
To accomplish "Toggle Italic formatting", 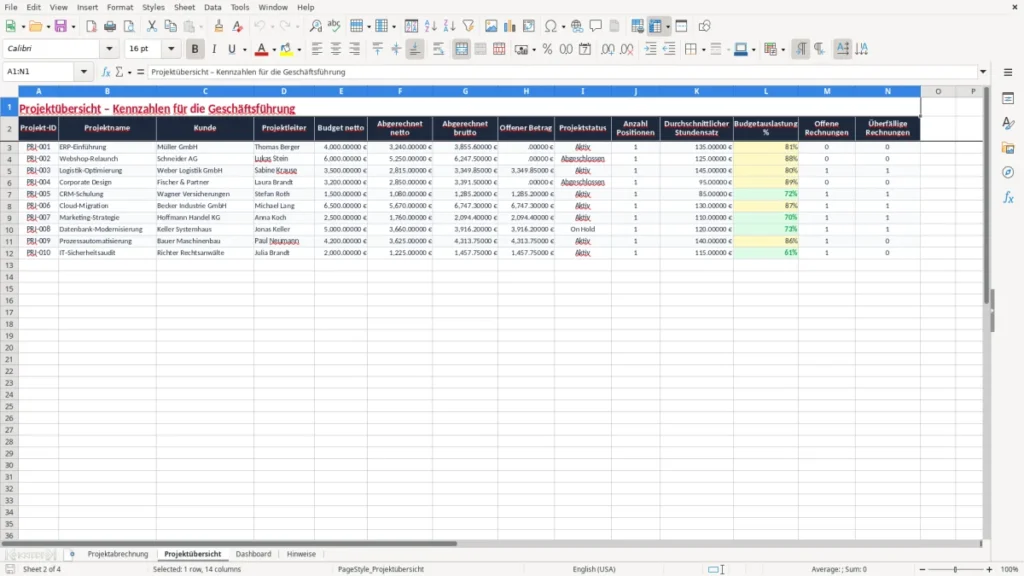I will coord(214,49).
